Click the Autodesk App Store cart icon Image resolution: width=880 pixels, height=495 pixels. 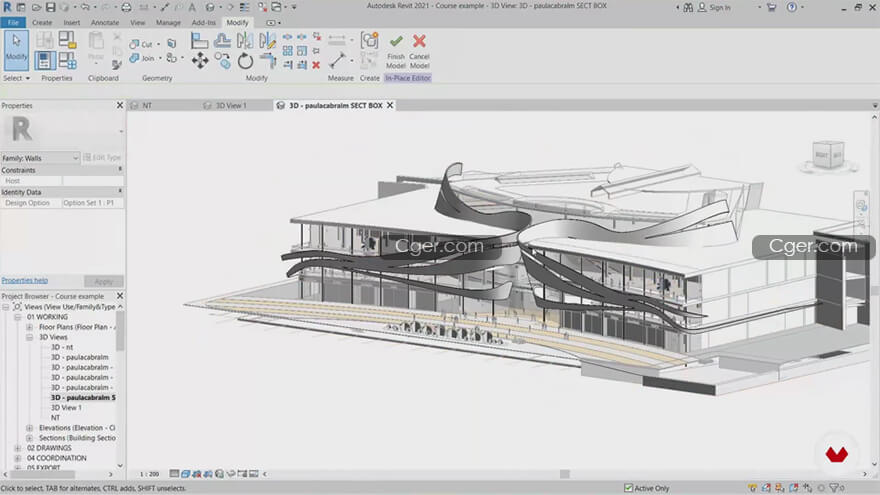tap(771, 7)
